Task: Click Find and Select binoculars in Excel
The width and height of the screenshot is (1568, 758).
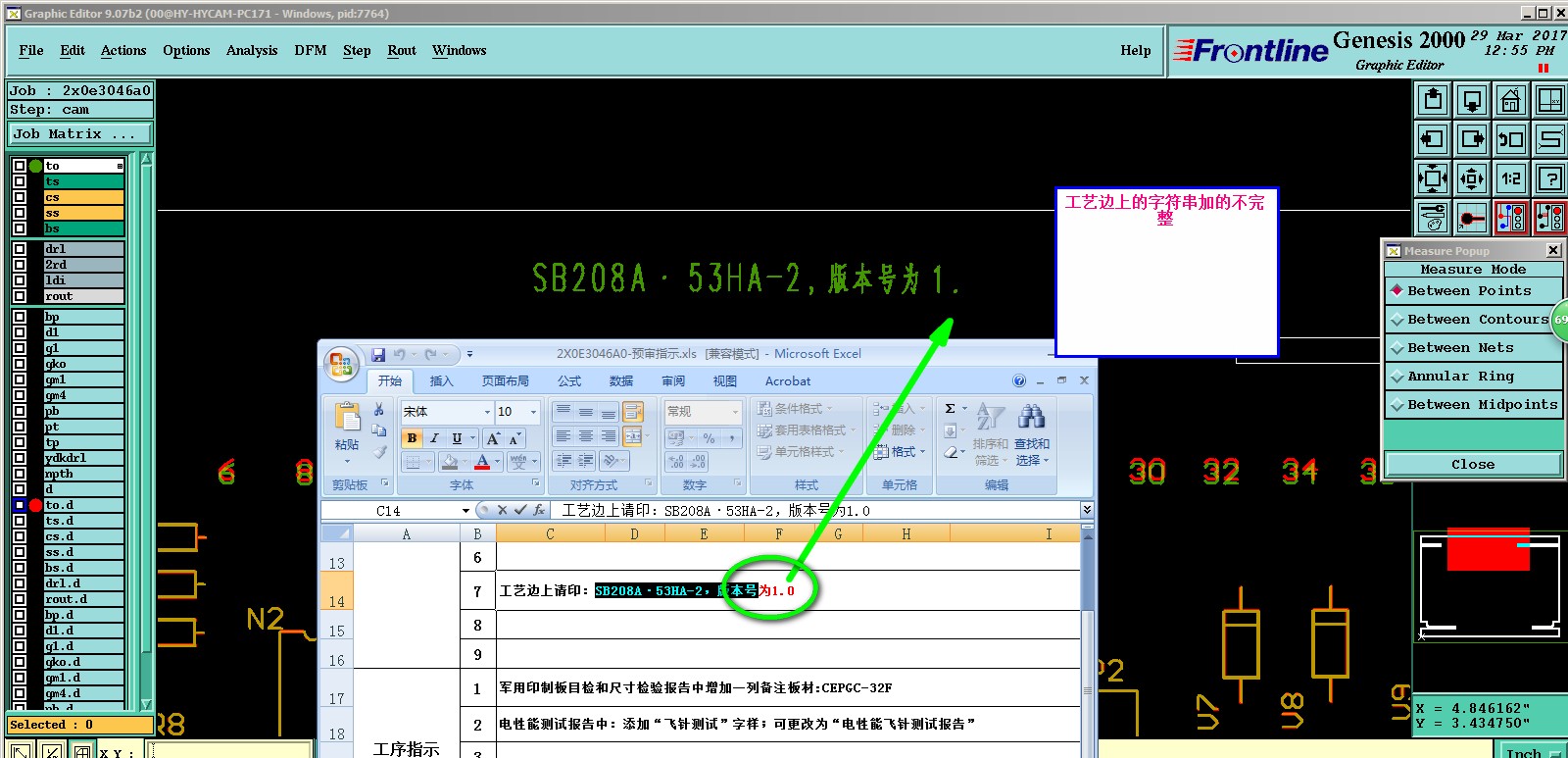Action: pyautogui.click(x=1031, y=436)
